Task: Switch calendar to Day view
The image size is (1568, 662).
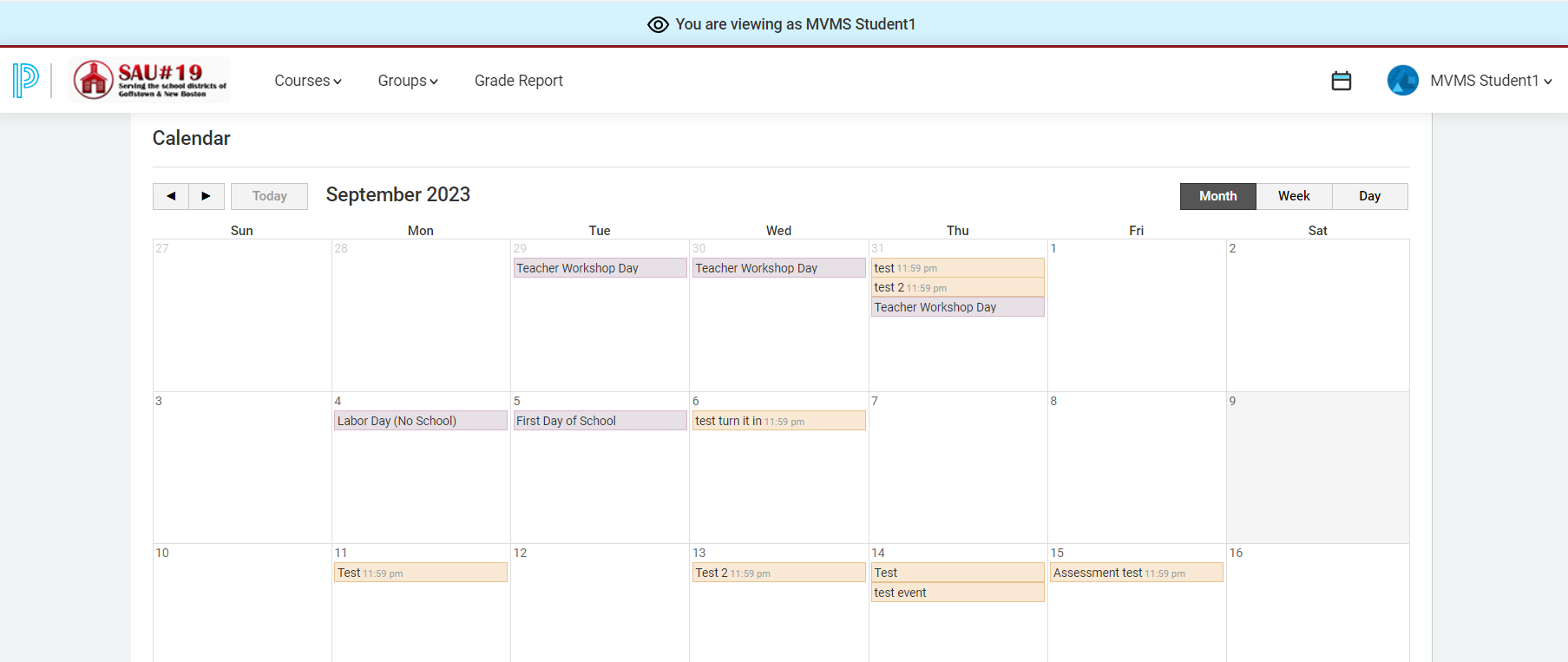Action: 1369,196
